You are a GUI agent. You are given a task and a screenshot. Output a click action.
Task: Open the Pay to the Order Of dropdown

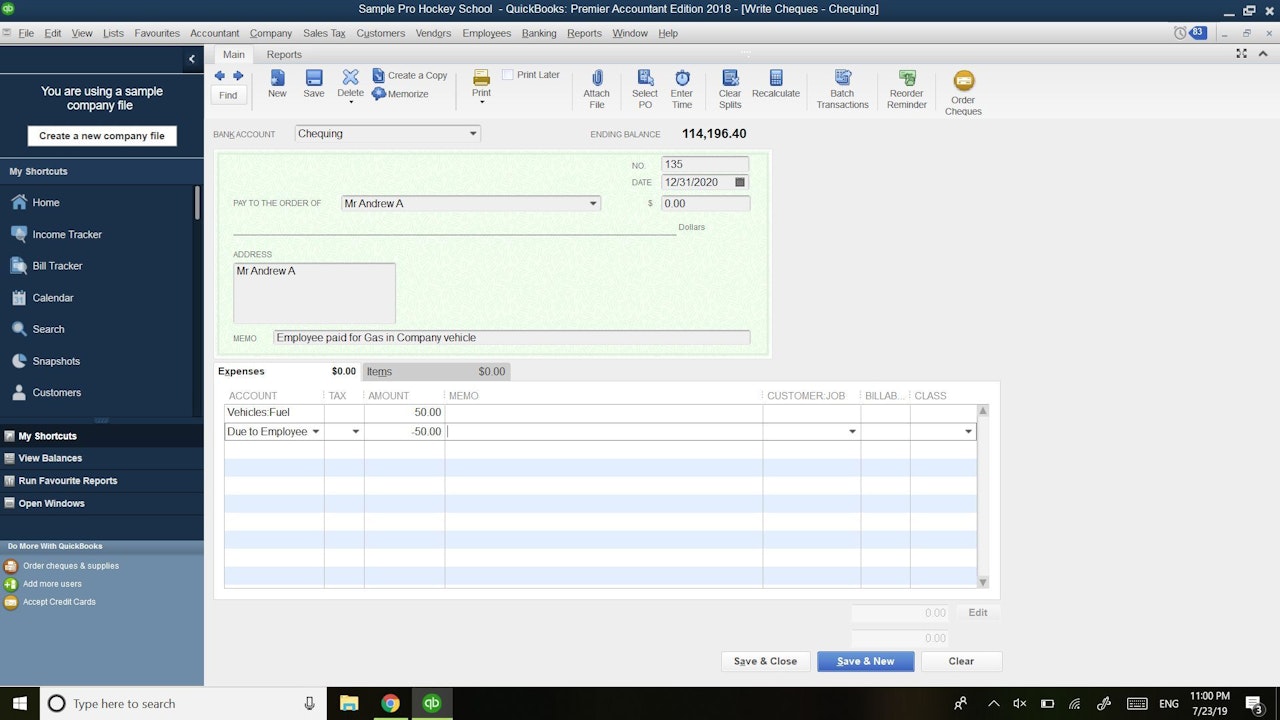593,204
